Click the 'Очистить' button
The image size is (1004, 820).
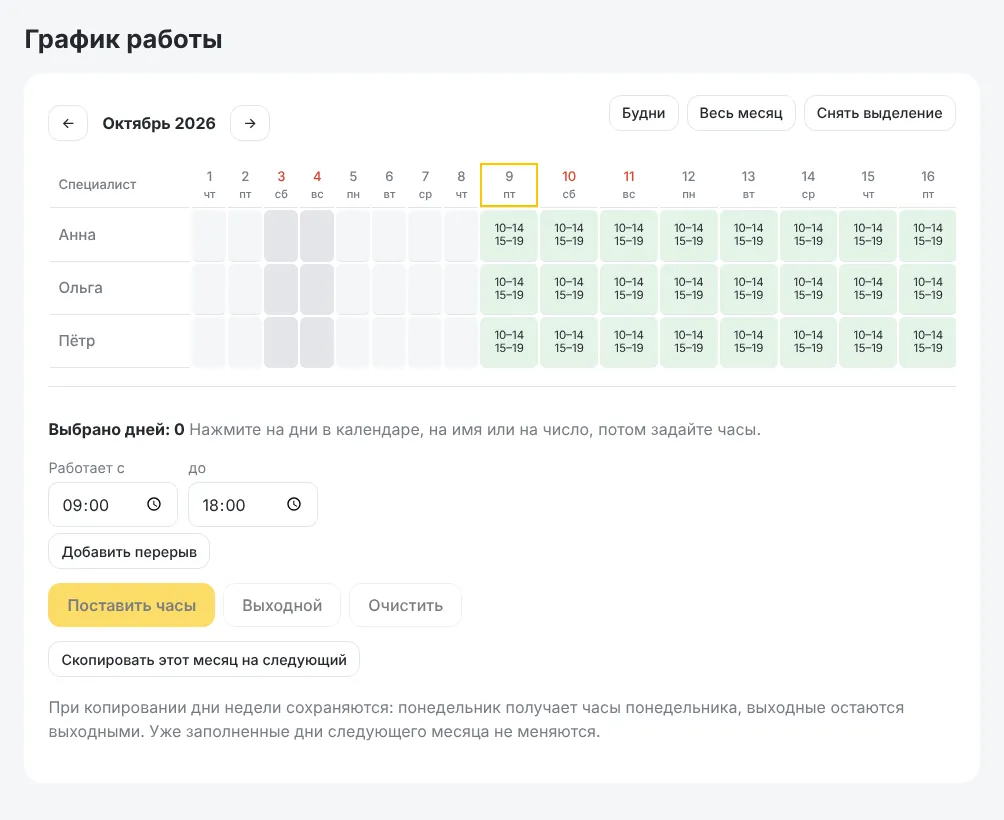click(405, 605)
